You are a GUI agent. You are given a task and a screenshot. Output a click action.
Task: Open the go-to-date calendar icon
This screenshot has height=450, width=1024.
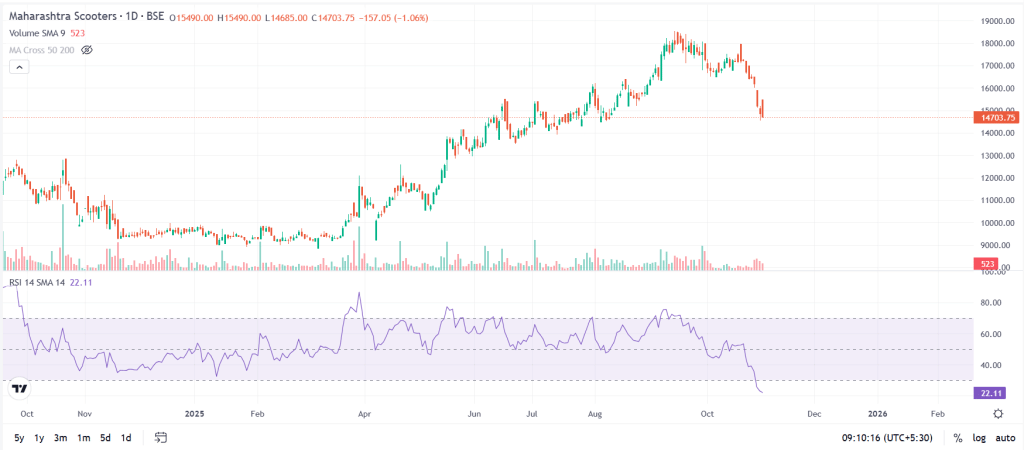161,438
